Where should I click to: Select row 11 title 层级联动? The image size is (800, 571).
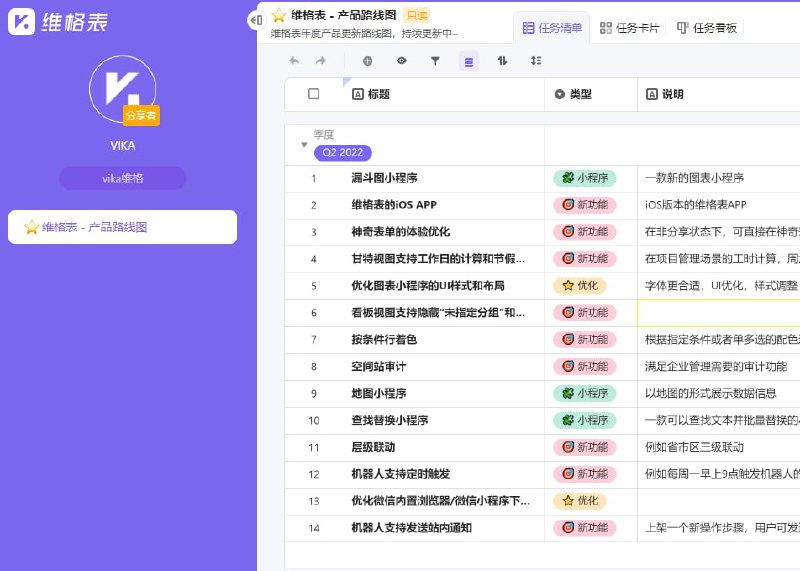(373, 448)
